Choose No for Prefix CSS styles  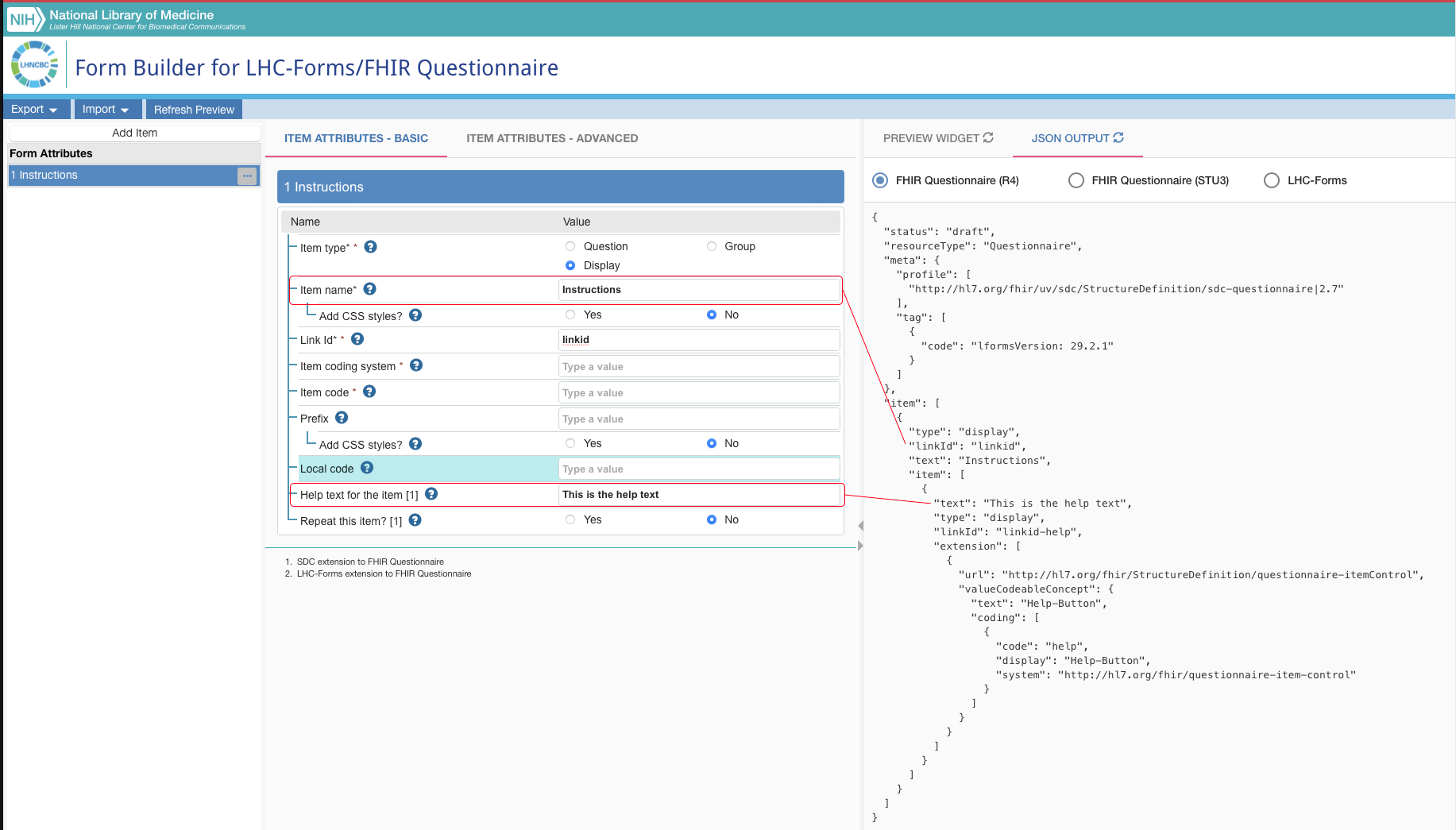(x=712, y=443)
